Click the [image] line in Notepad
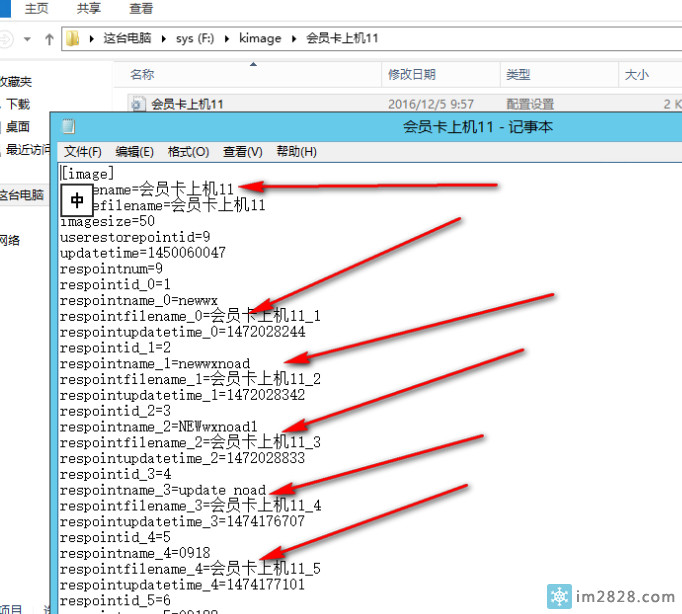The height and width of the screenshot is (614, 682). (87, 174)
